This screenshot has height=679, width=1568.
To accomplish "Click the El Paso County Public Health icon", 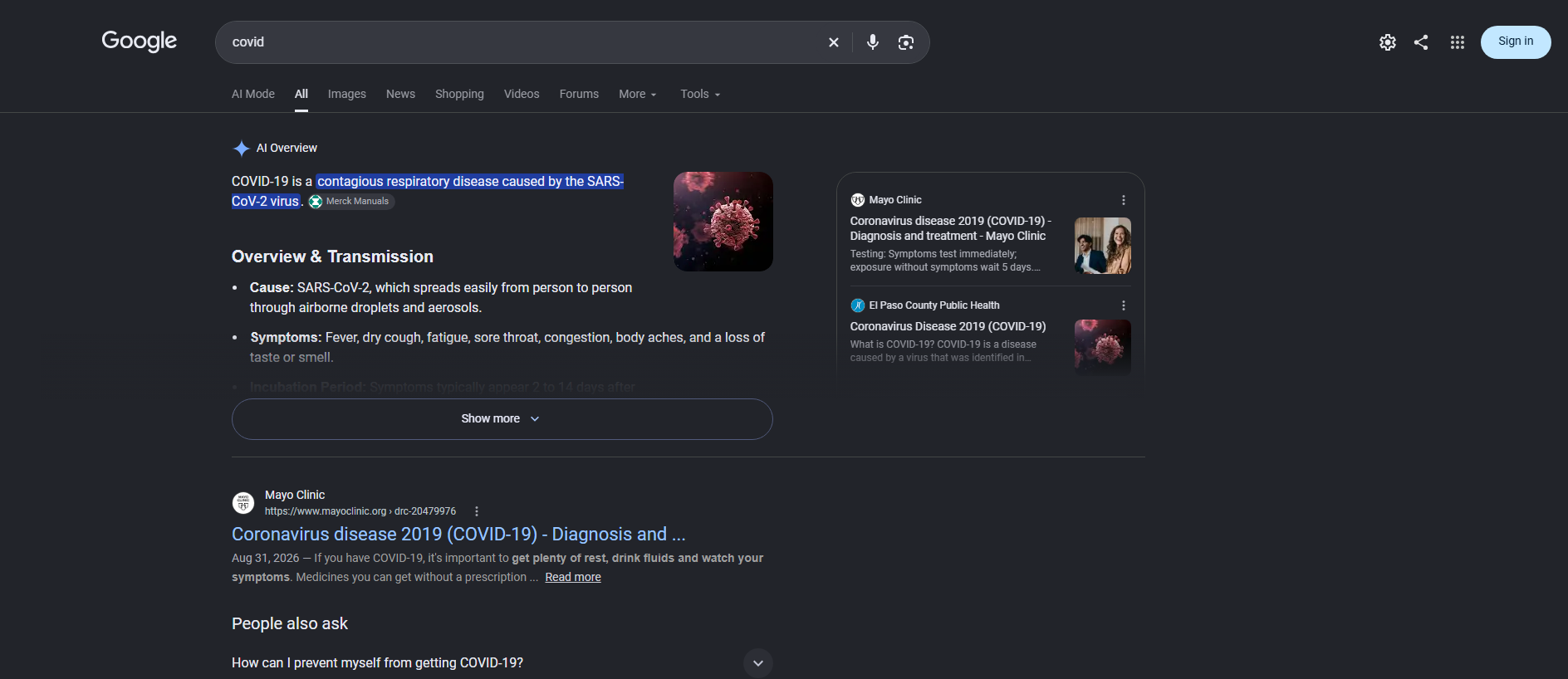I will (x=858, y=305).
